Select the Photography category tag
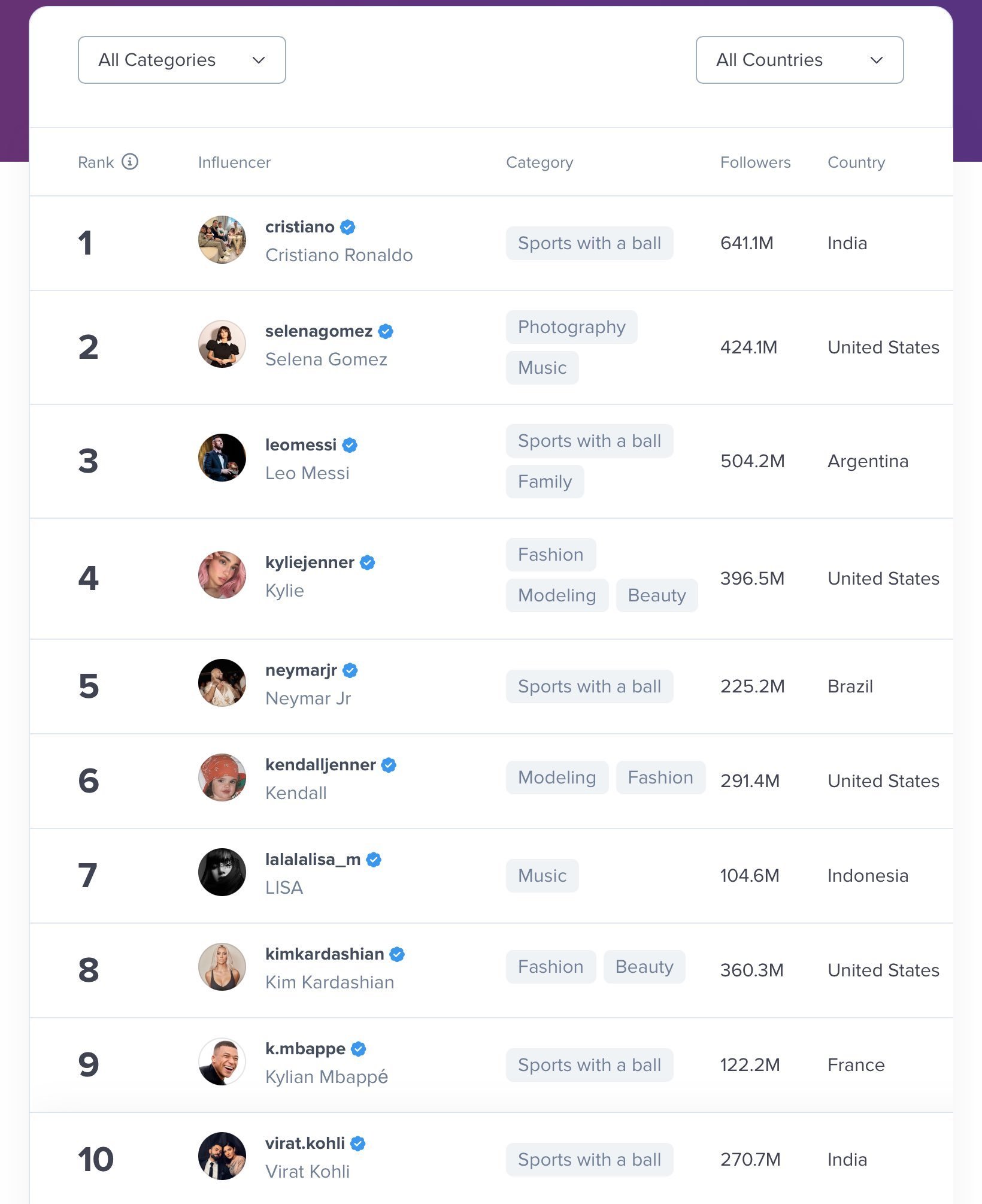 tap(572, 327)
